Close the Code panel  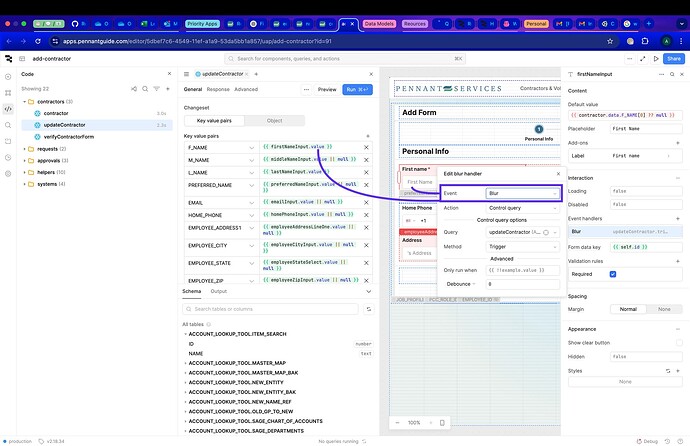coord(169,74)
